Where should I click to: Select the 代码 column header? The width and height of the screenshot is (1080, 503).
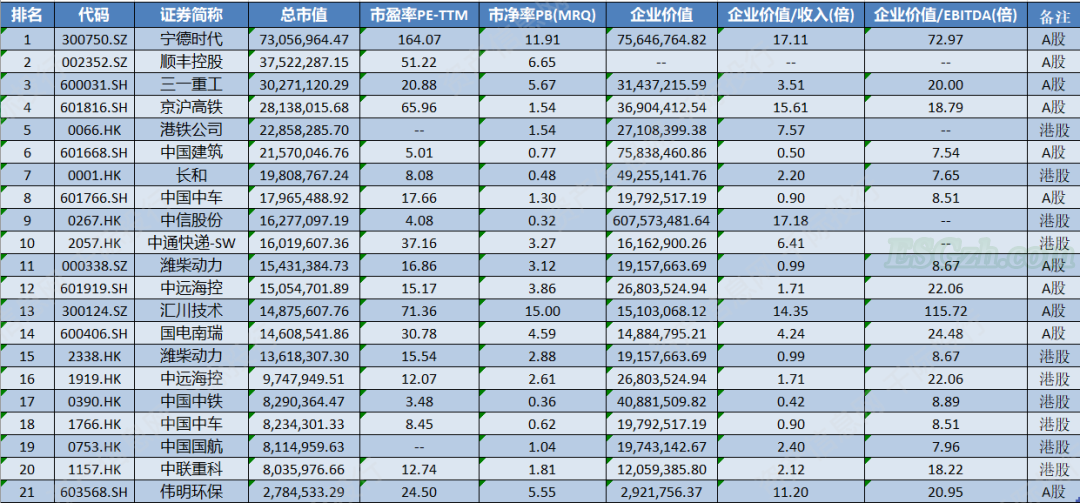[x=94, y=14]
